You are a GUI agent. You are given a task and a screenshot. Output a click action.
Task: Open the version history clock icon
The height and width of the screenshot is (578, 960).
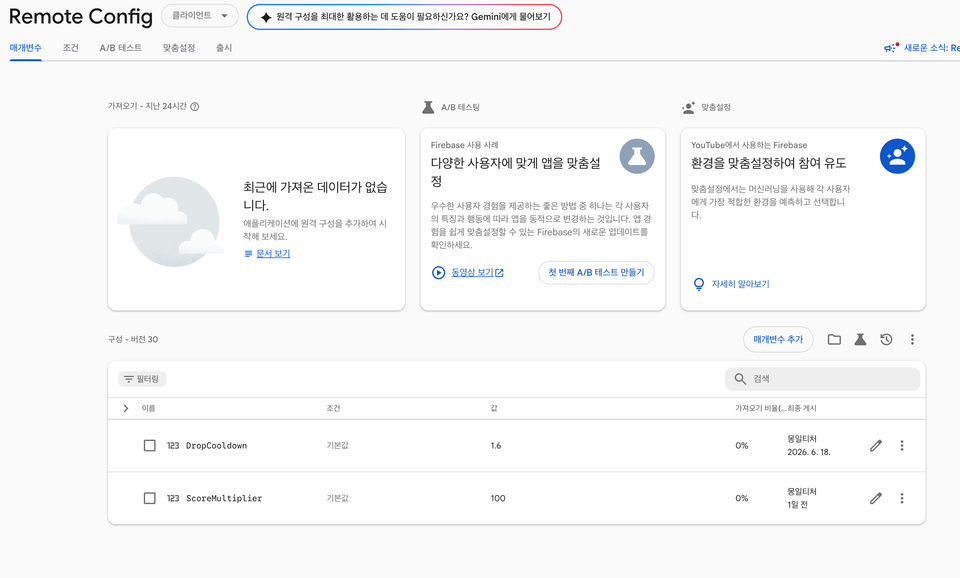click(x=886, y=339)
